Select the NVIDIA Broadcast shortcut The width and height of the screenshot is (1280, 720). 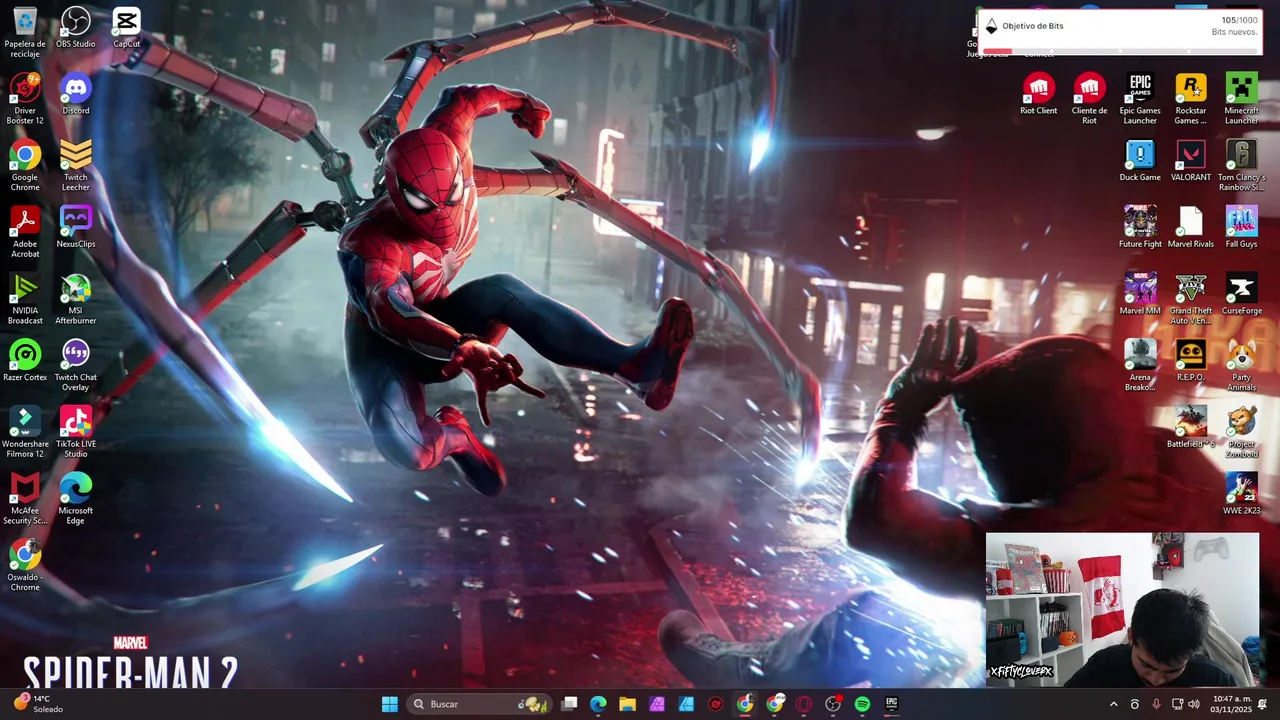point(25,299)
